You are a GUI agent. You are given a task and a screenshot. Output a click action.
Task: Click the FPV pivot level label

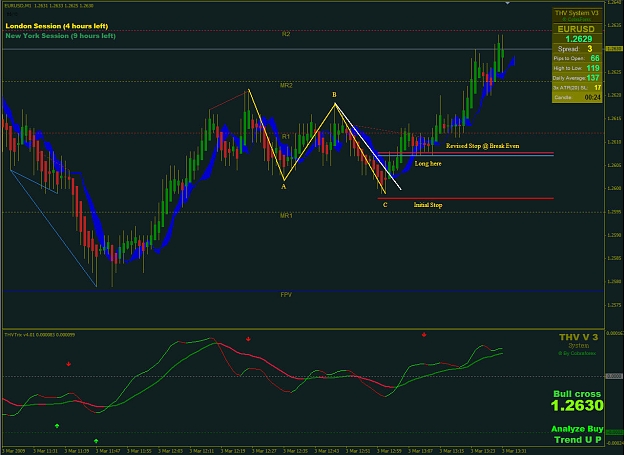click(x=286, y=295)
